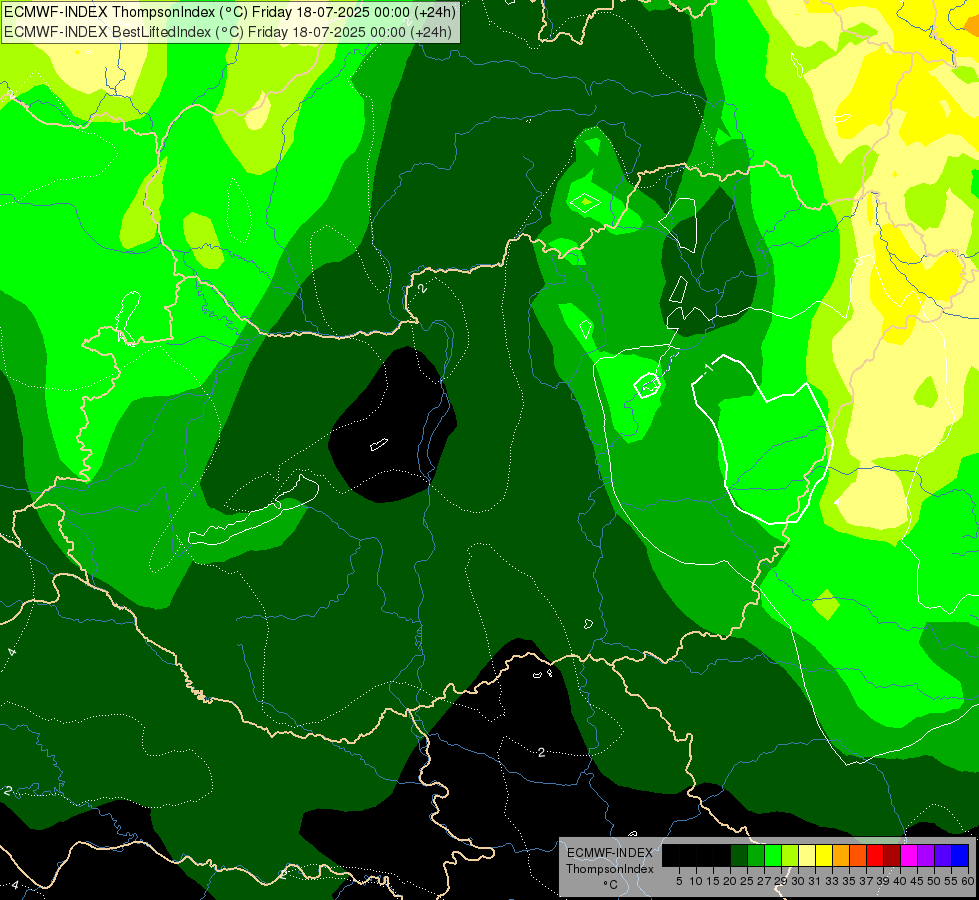Screen dimensions: 979x900
Task: Click the legend tick value 25
Action: point(747,881)
